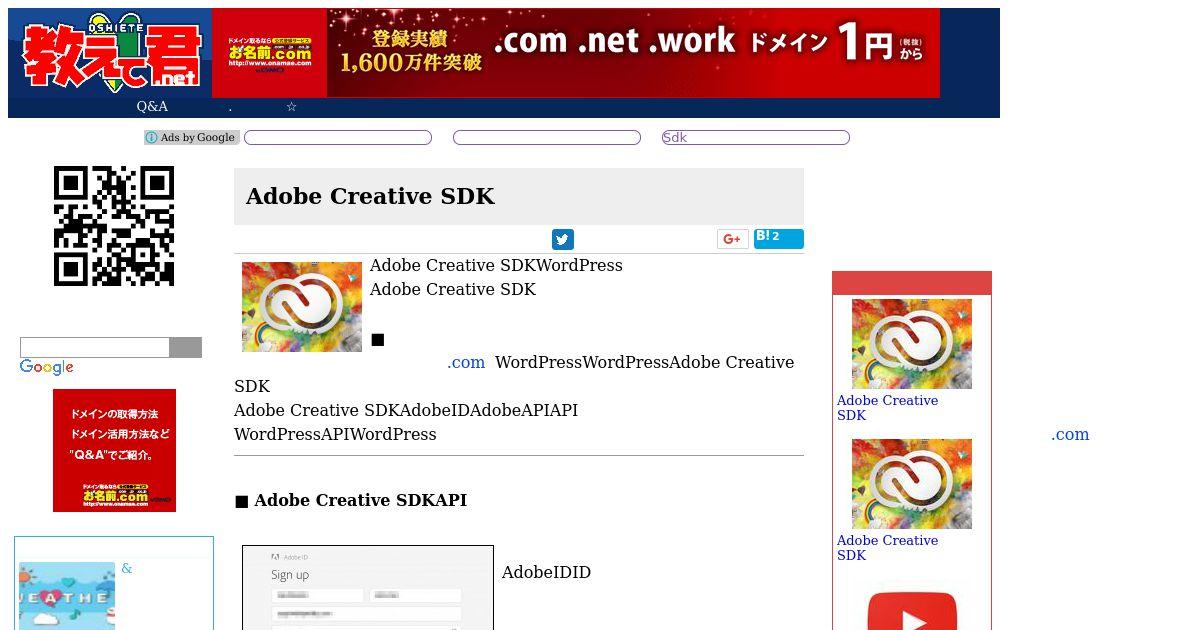Click the Creative Cloud article thumbnail
The image size is (1200, 630).
coord(302,307)
